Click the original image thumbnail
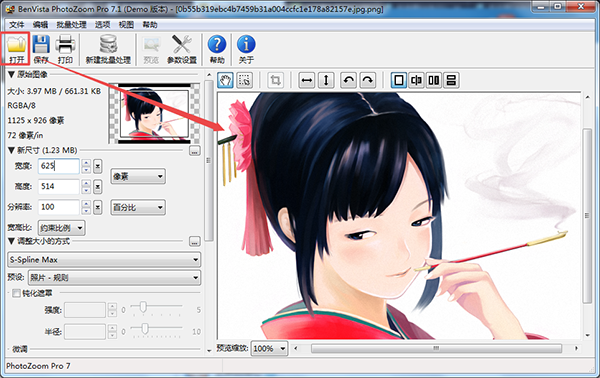Image resolution: width=600 pixels, height=378 pixels. tap(154, 113)
